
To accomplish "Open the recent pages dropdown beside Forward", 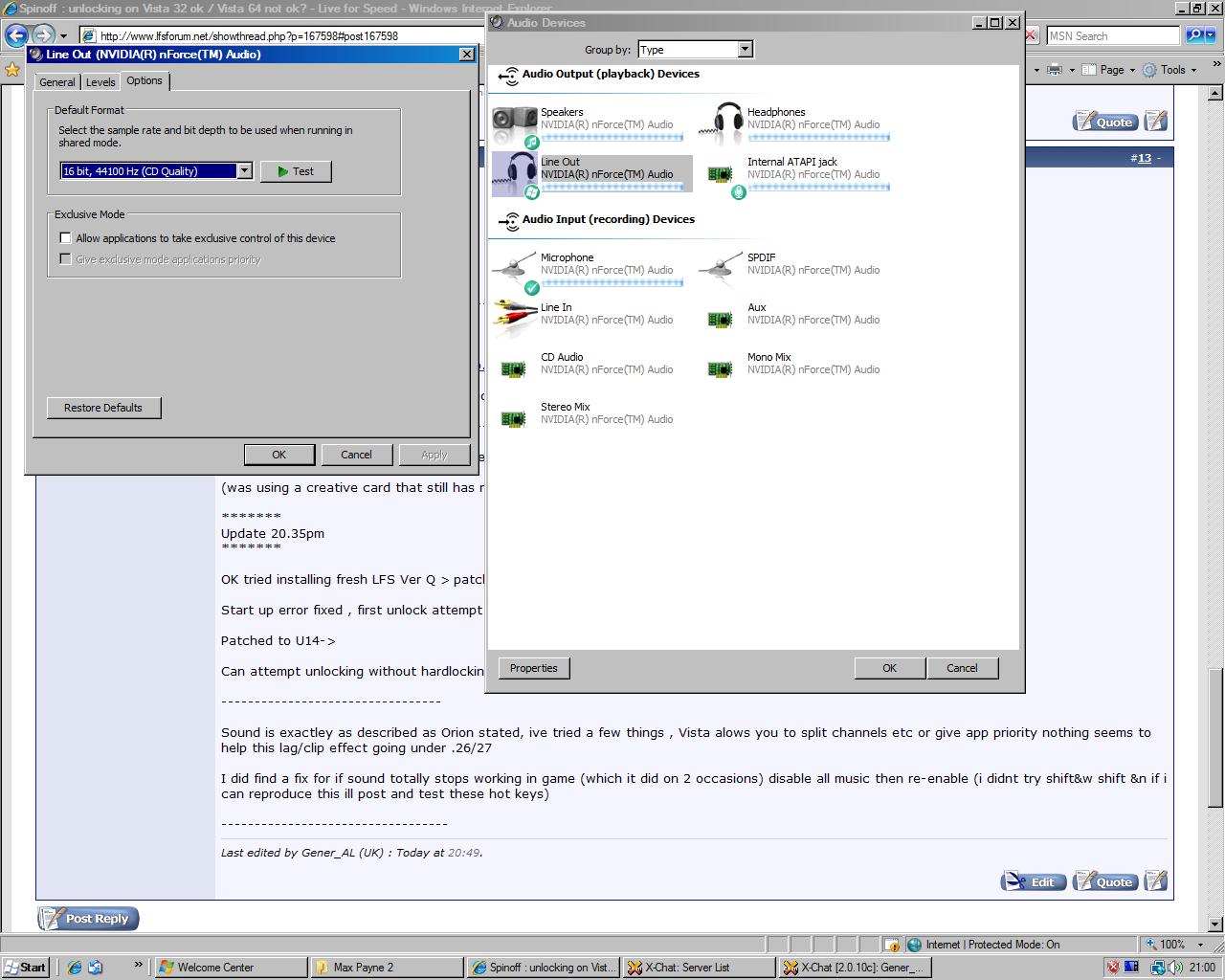I will point(63,36).
